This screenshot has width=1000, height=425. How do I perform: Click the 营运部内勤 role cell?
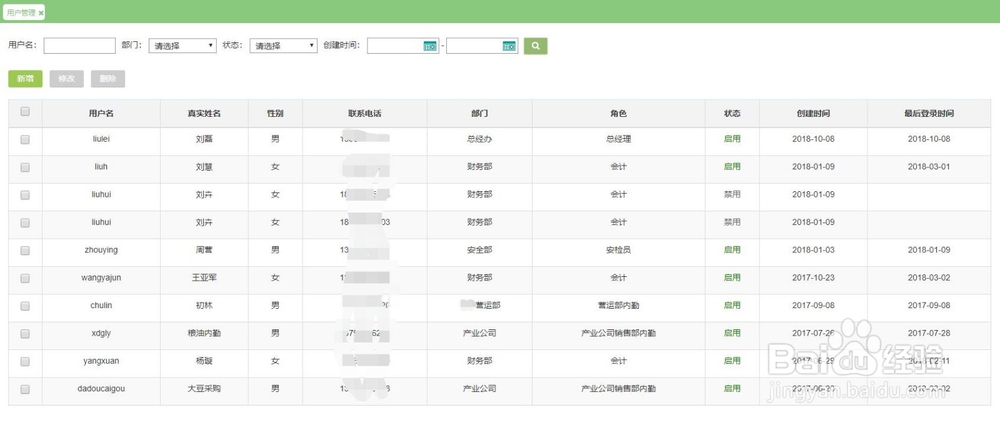coord(619,306)
